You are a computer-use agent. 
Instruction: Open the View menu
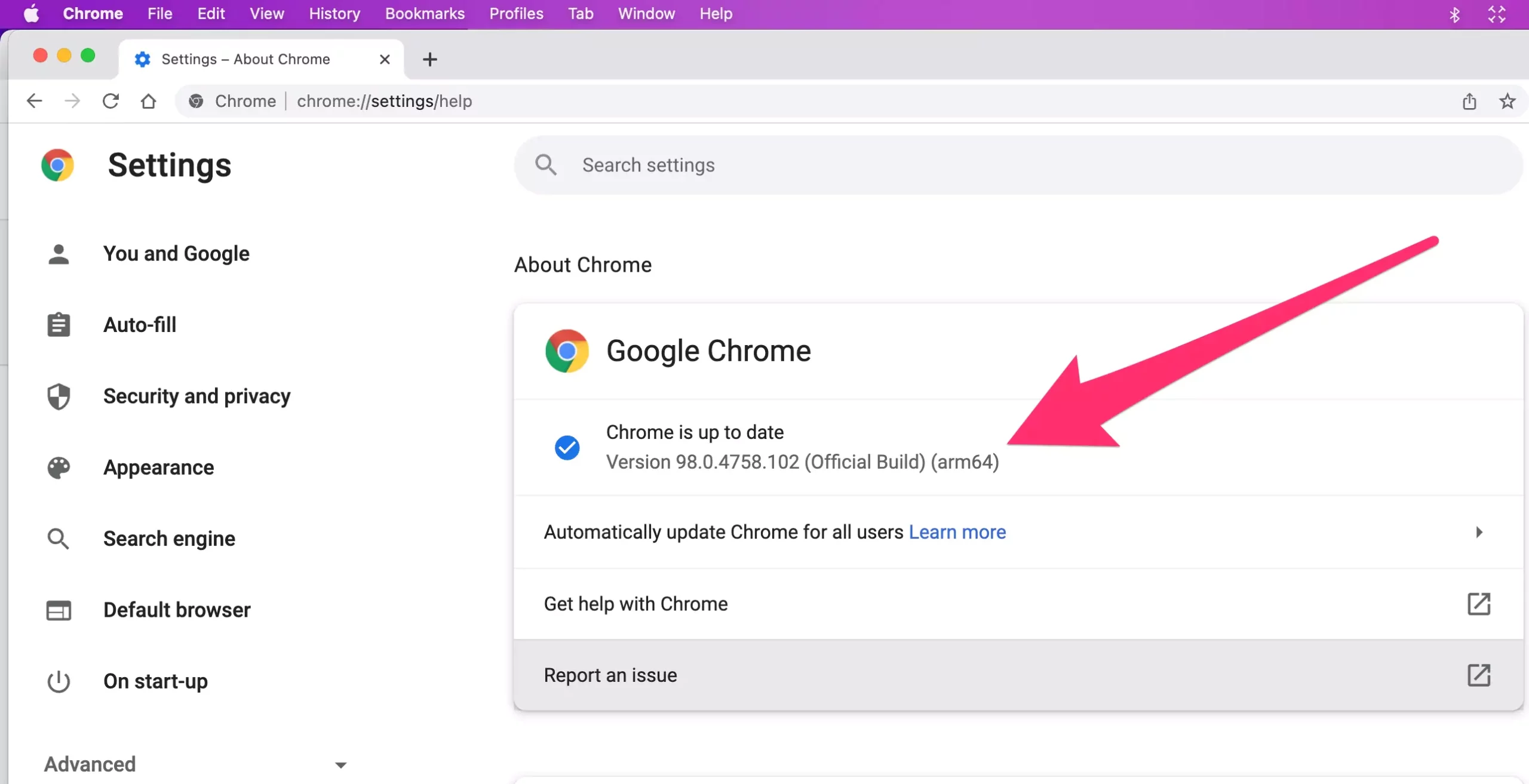[266, 14]
